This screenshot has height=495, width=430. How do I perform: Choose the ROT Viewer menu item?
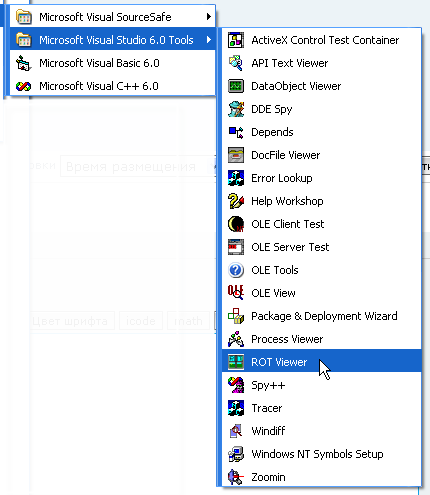[322, 362]
